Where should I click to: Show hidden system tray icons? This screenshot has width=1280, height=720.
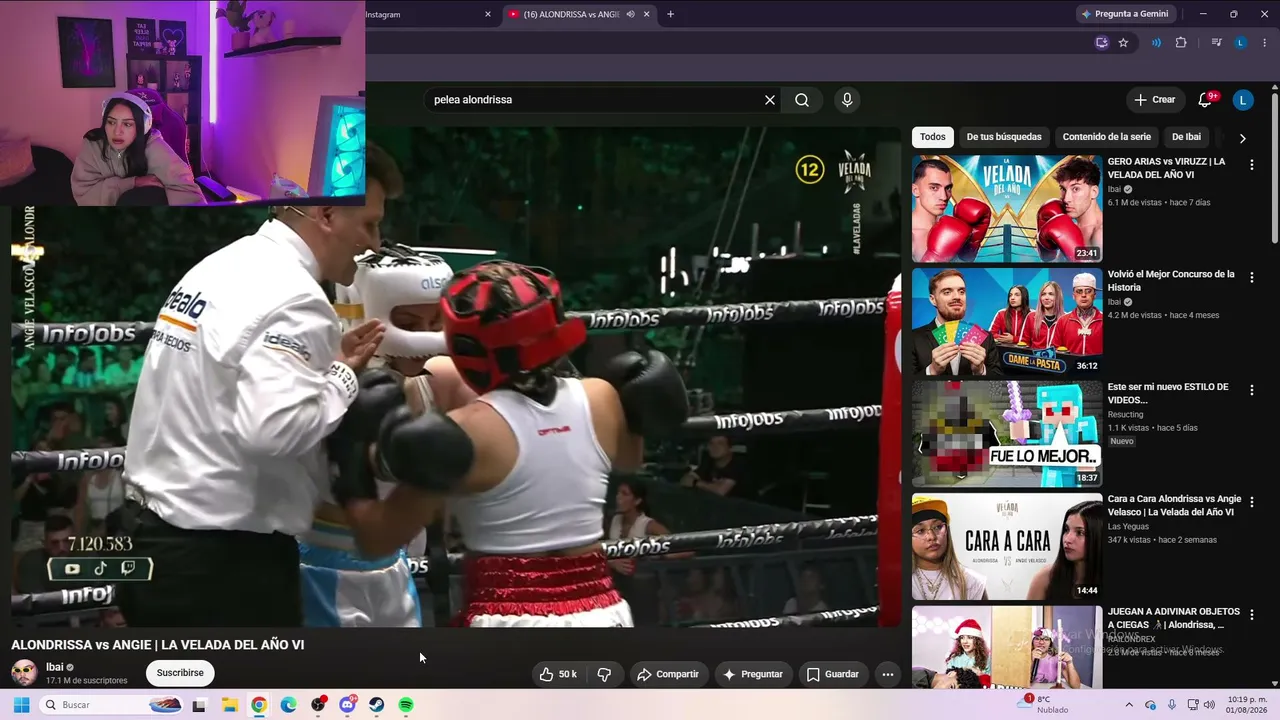point(1129,705)
